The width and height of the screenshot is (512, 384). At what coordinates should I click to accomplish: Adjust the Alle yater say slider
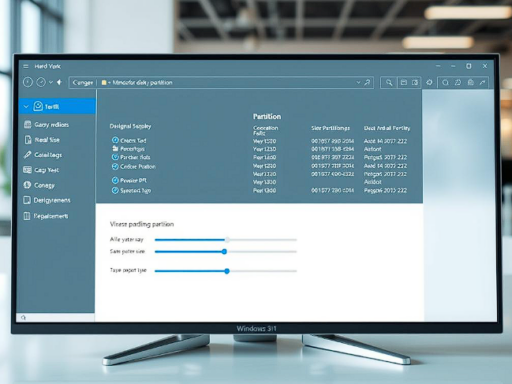pos(227,240)
